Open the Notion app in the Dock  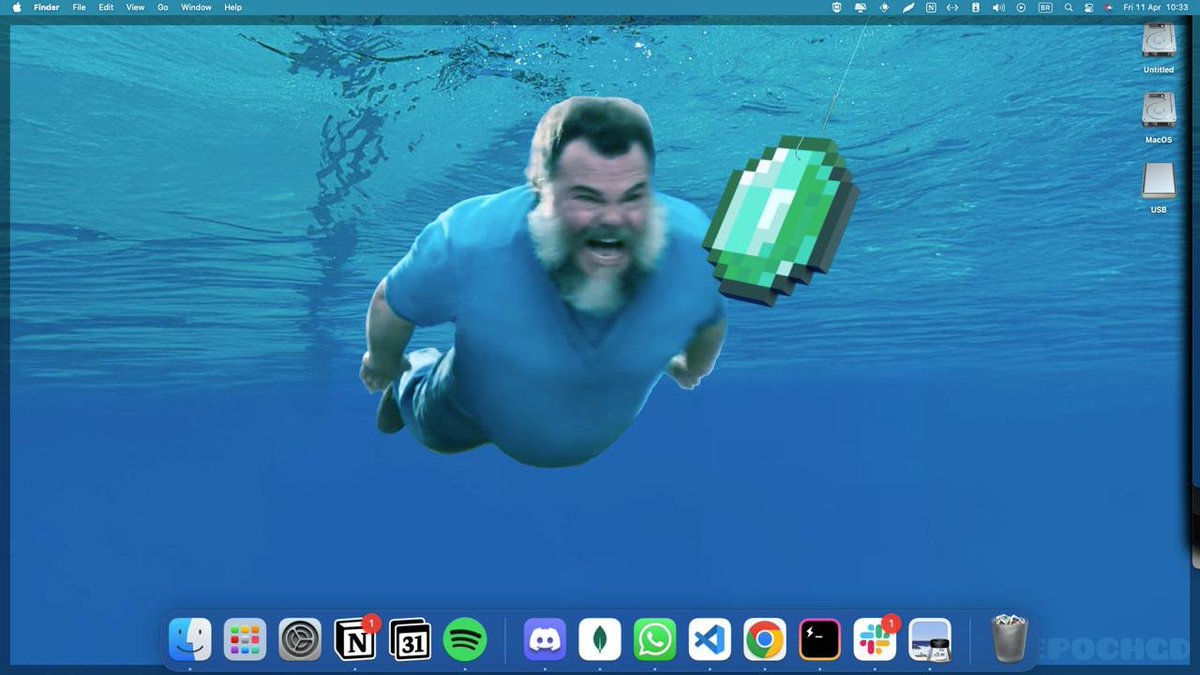[x=355, y=639]
